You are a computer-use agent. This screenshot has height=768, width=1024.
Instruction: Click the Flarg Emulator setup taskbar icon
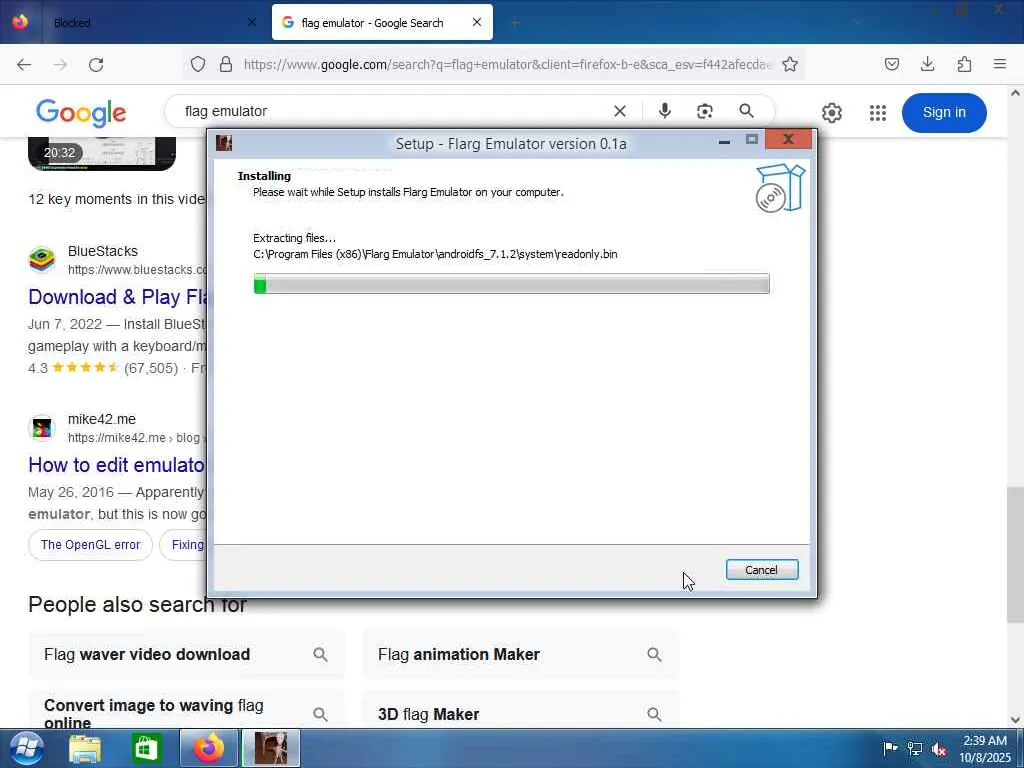(x=271, y=748)
